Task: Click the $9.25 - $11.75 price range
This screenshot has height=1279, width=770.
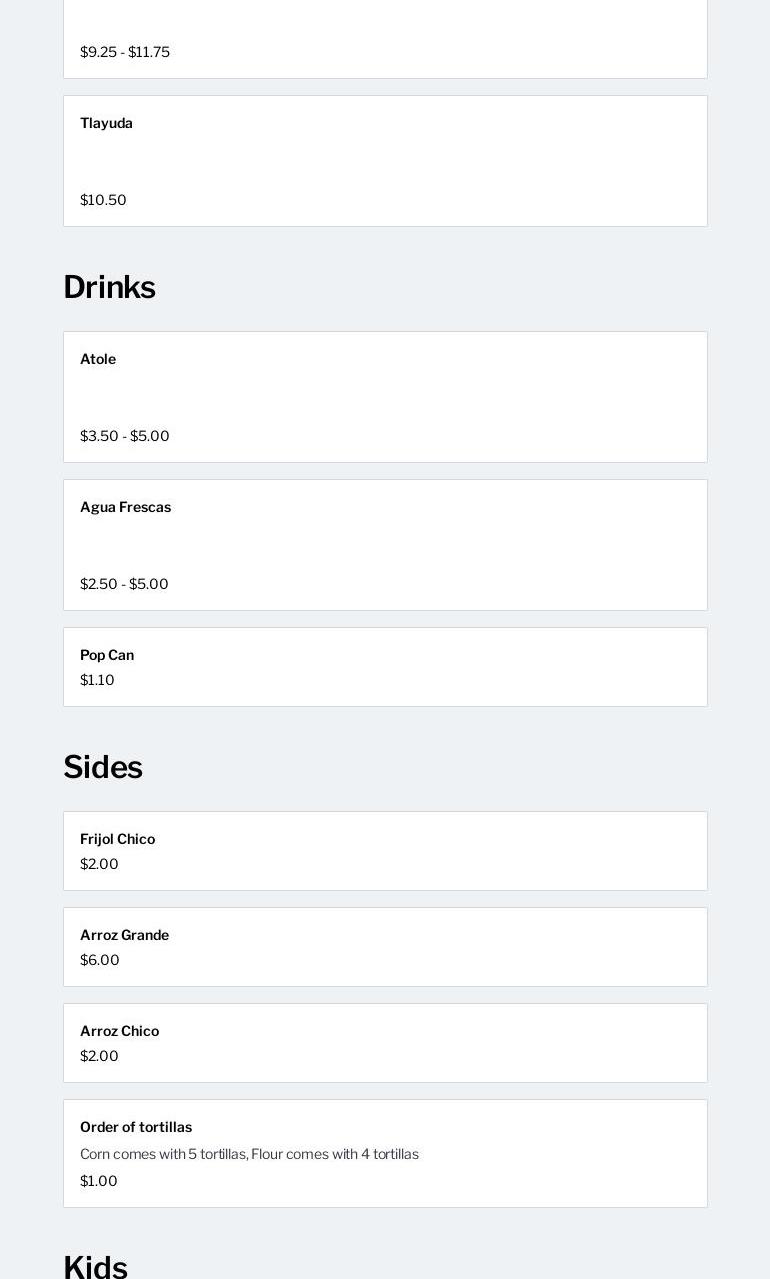Action: coord(125,52)
